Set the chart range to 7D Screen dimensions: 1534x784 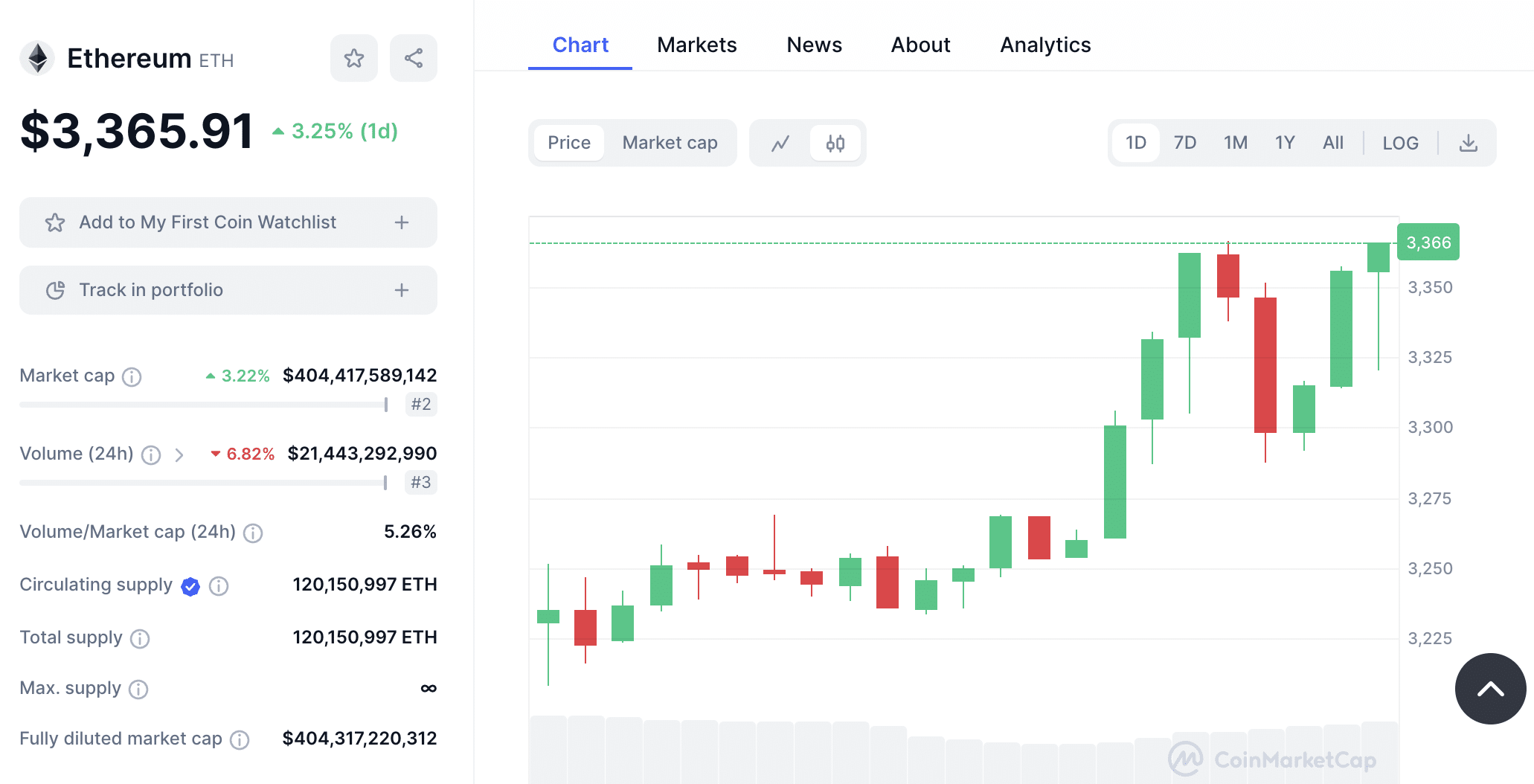point(1185,143)
